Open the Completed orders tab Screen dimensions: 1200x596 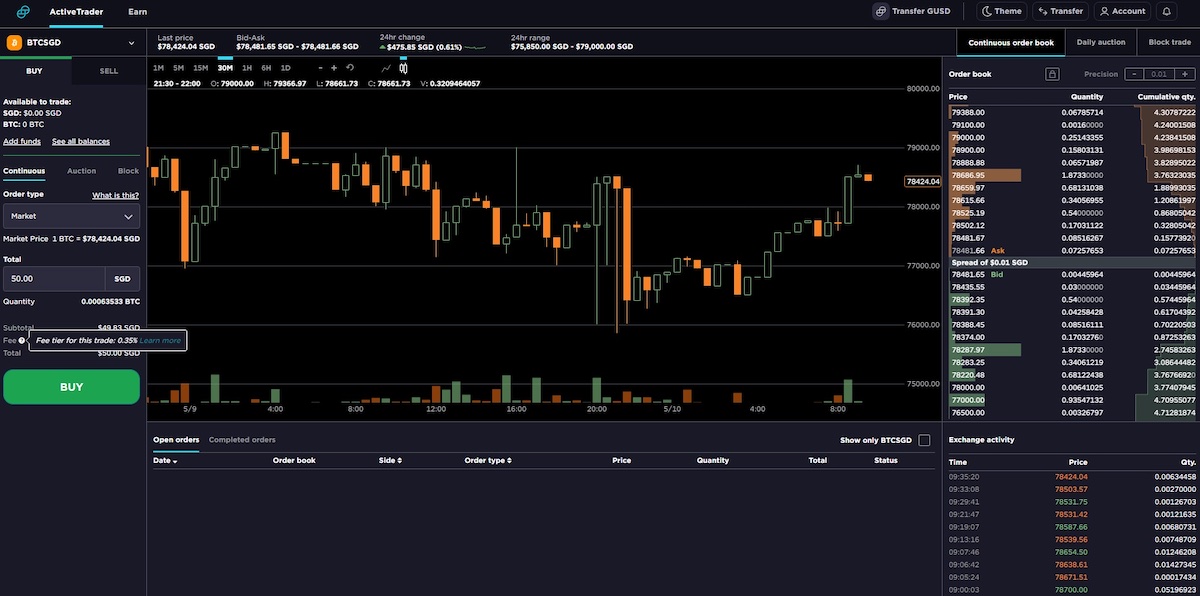tap(242, 440)
